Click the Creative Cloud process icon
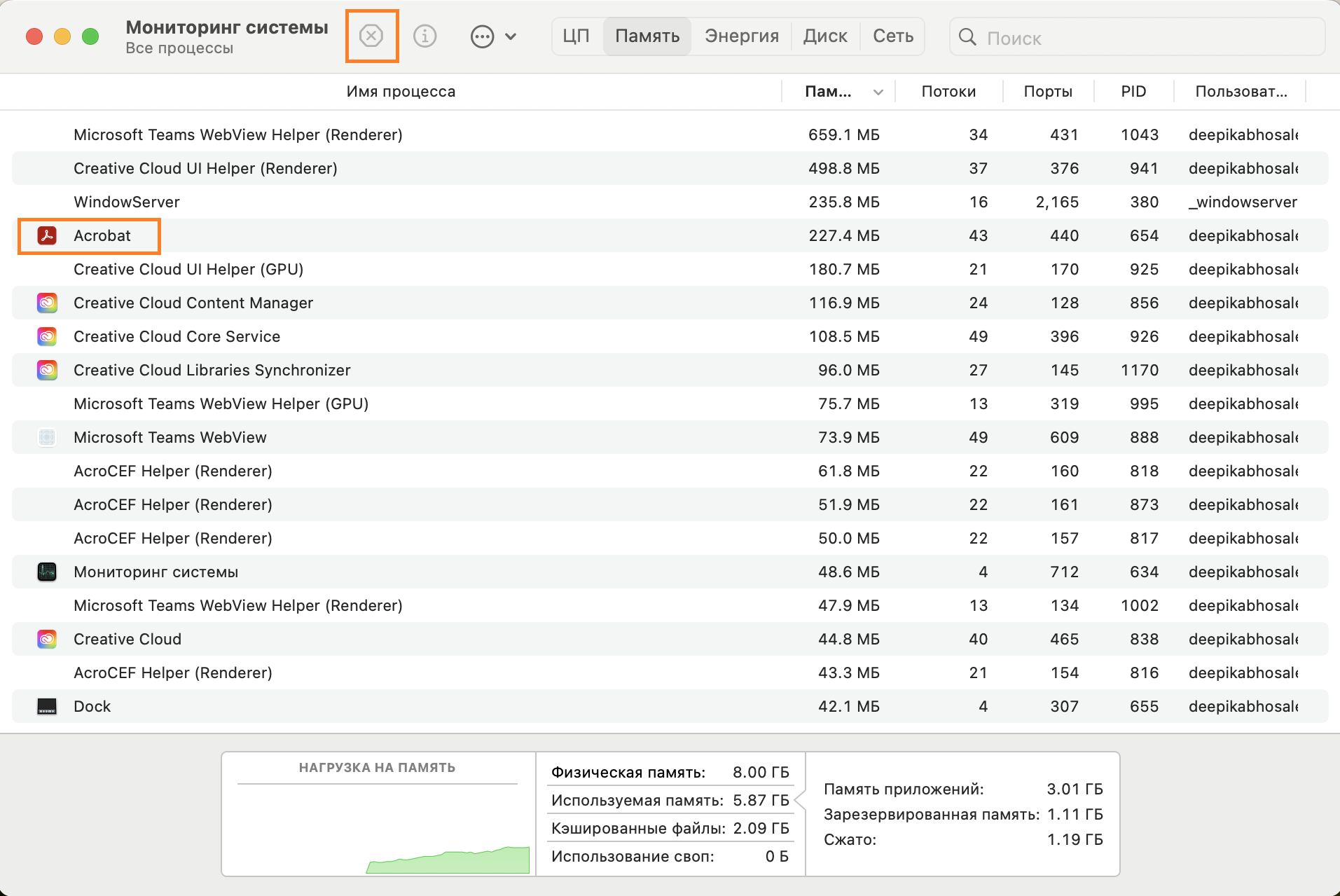The height and width of the screenshot is (896, 1340). tap(47, 638)
